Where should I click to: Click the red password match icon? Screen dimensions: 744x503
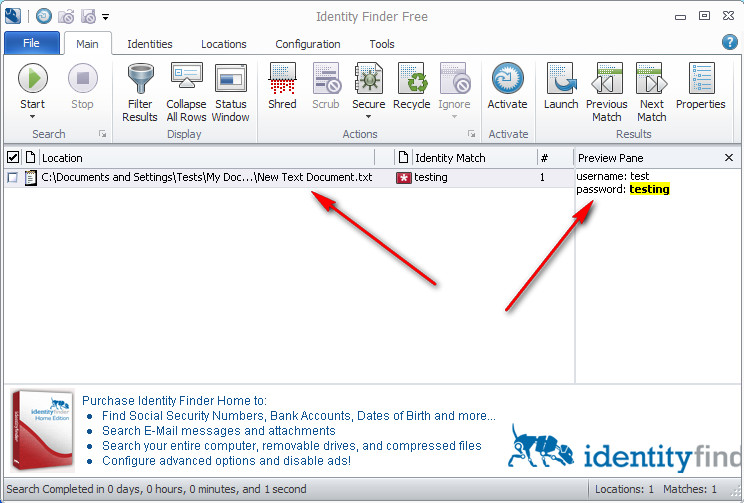pyautogui.click(x=404, y=178)
